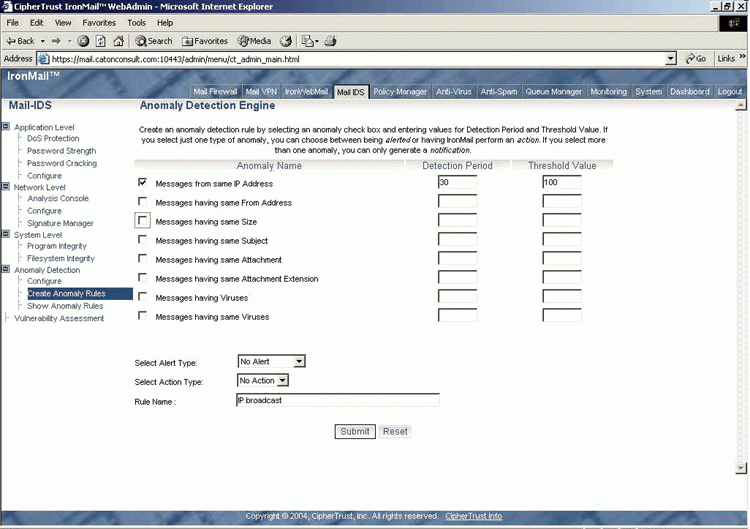This screenshot has height=529, width=750.
Task: Click page scrollbar down arrow
Action: [x=741, y=468]
